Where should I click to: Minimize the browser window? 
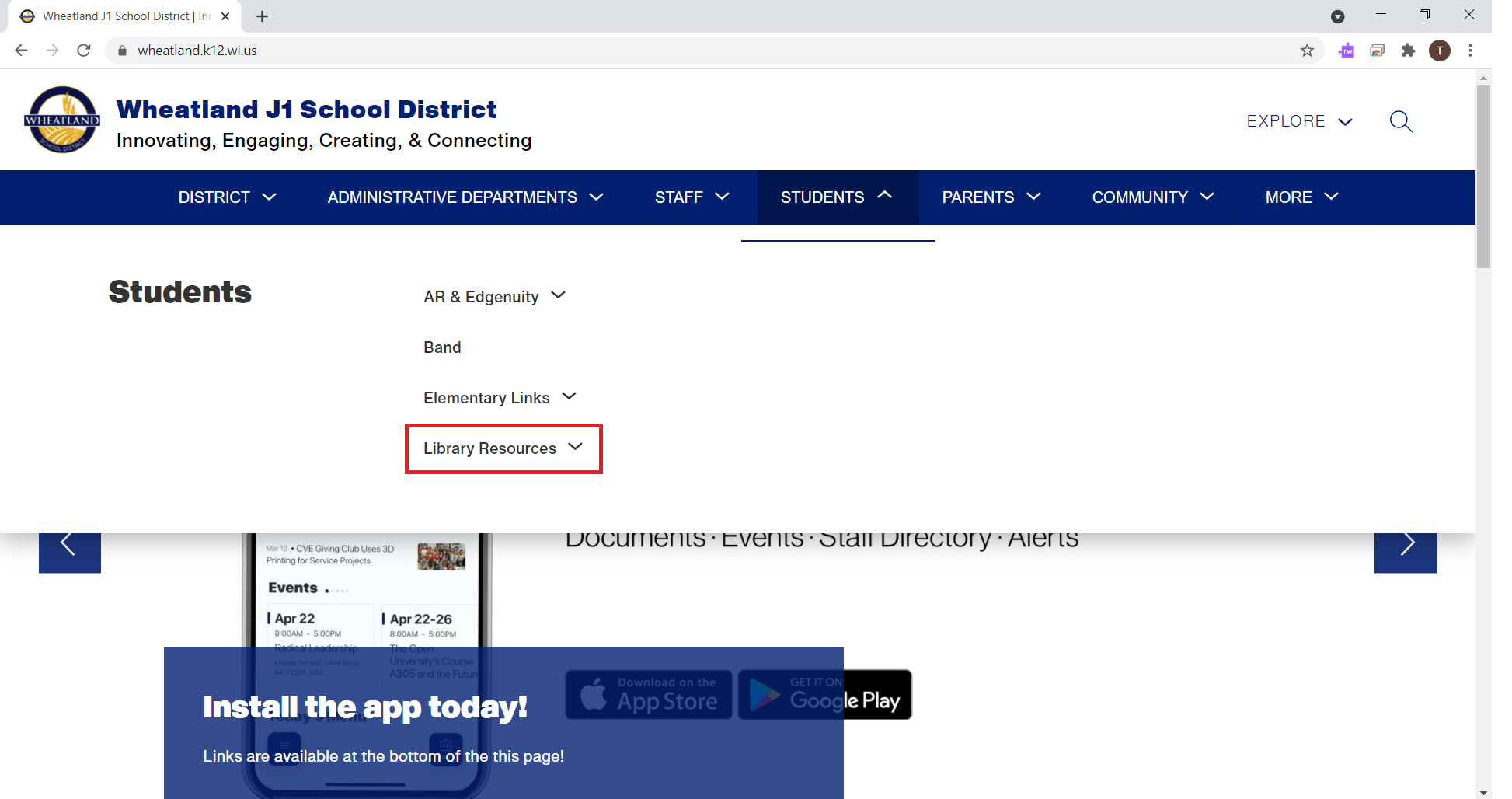pos(1381,15)
